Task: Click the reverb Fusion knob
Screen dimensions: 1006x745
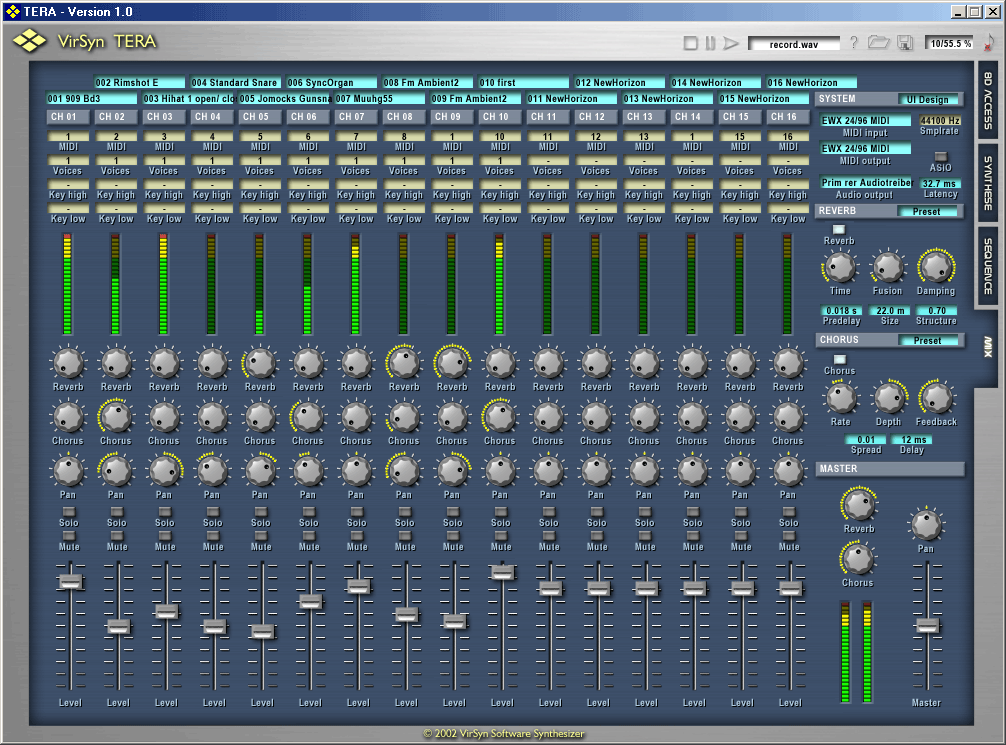Action: click(888, 267)
